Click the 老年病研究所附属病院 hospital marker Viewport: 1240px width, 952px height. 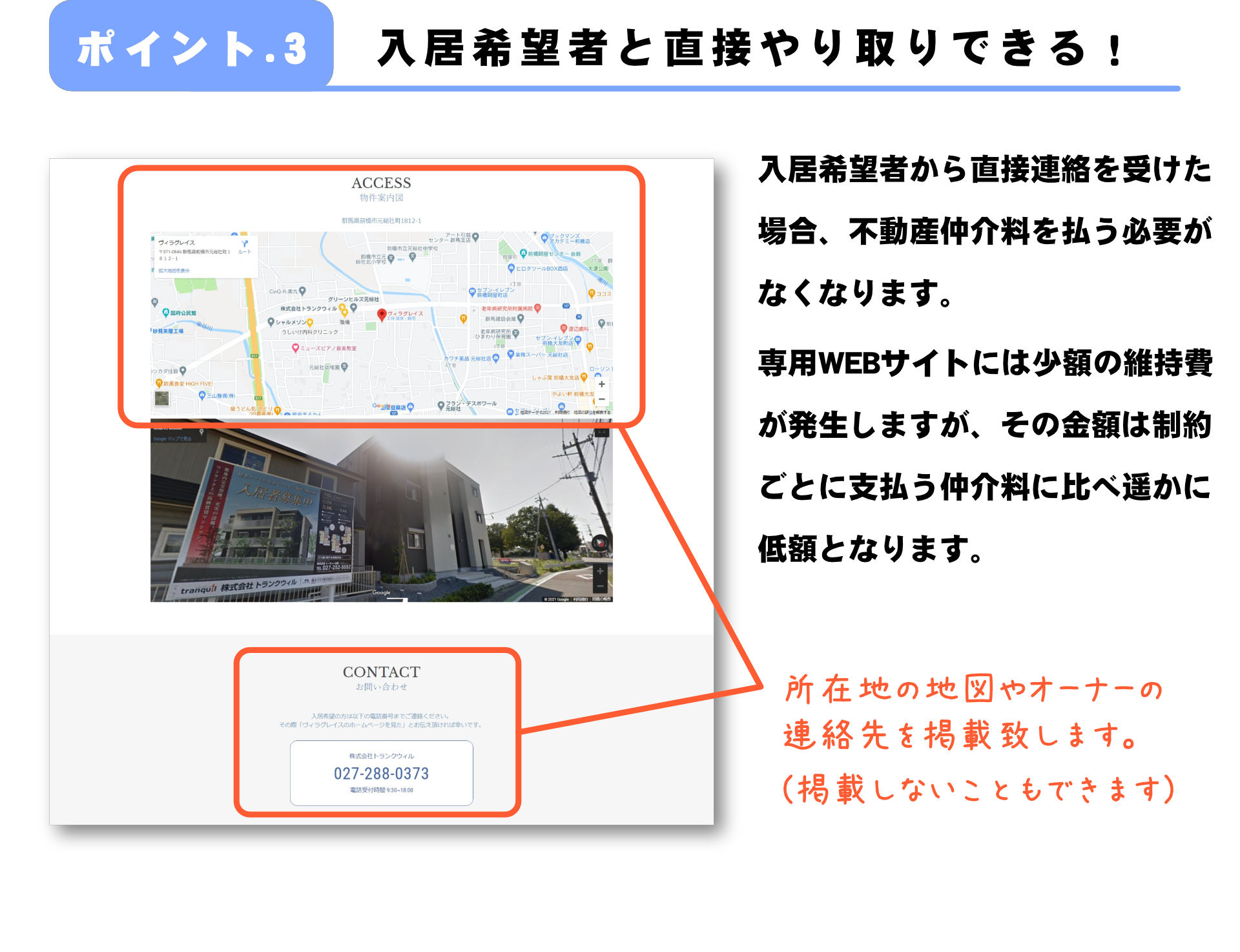(x=537, y=309)
